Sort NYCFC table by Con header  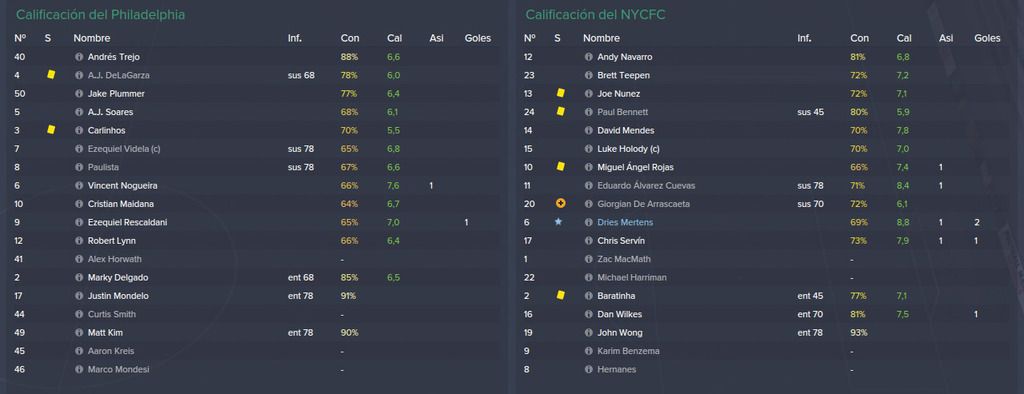[859, 39]
